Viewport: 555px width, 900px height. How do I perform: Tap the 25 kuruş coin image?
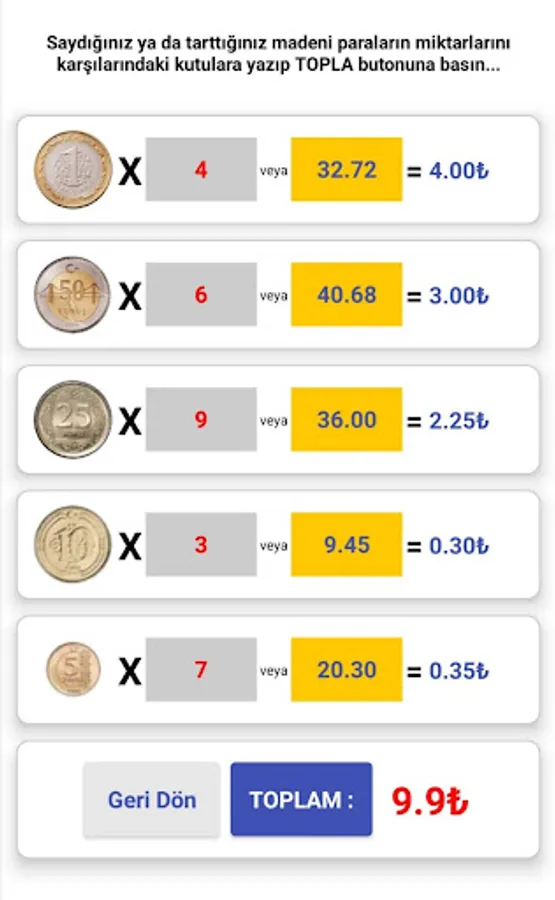[73, 420]
